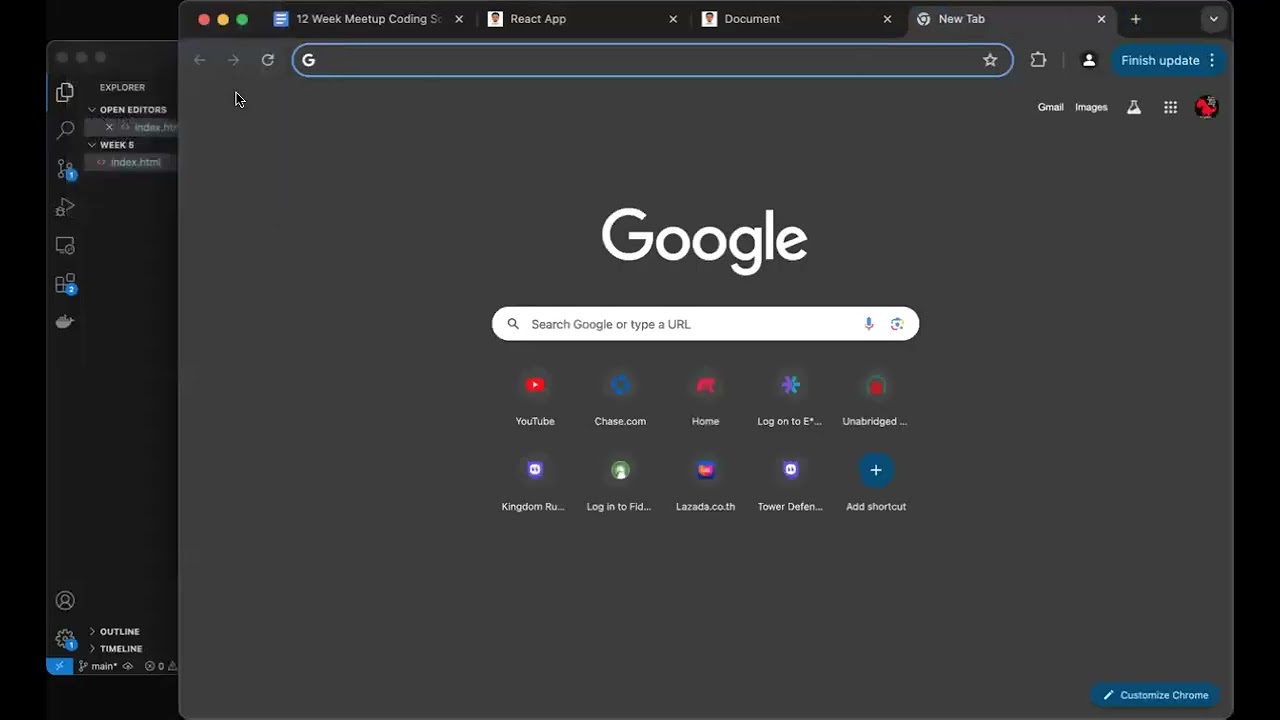Screen dimensions: 1280x720
Task: Close the Document tab
Action: pos(887,19)
